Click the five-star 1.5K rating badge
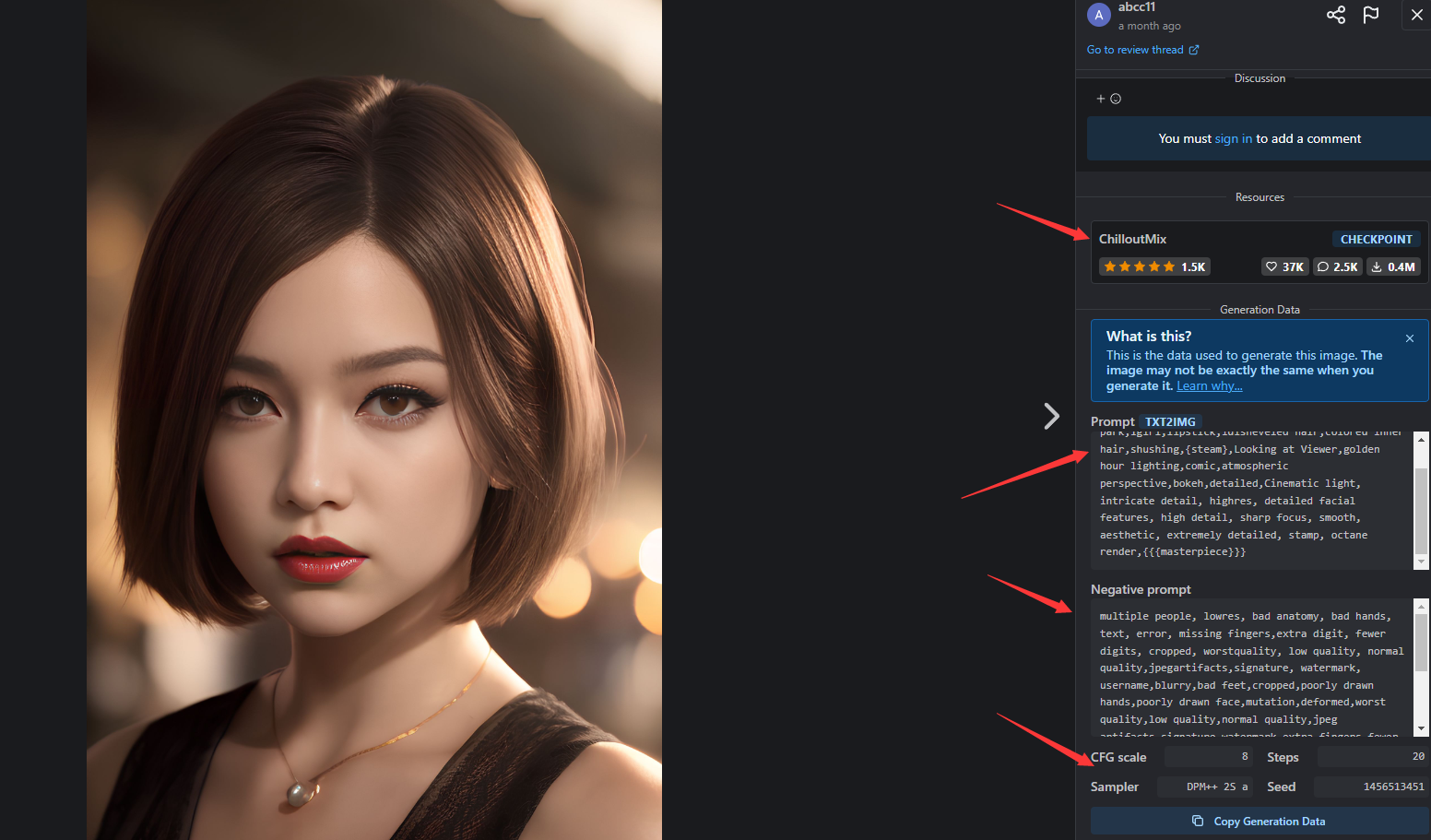Image resolution: width=1431 pixels, height=840 pixels. point(1154,266)
